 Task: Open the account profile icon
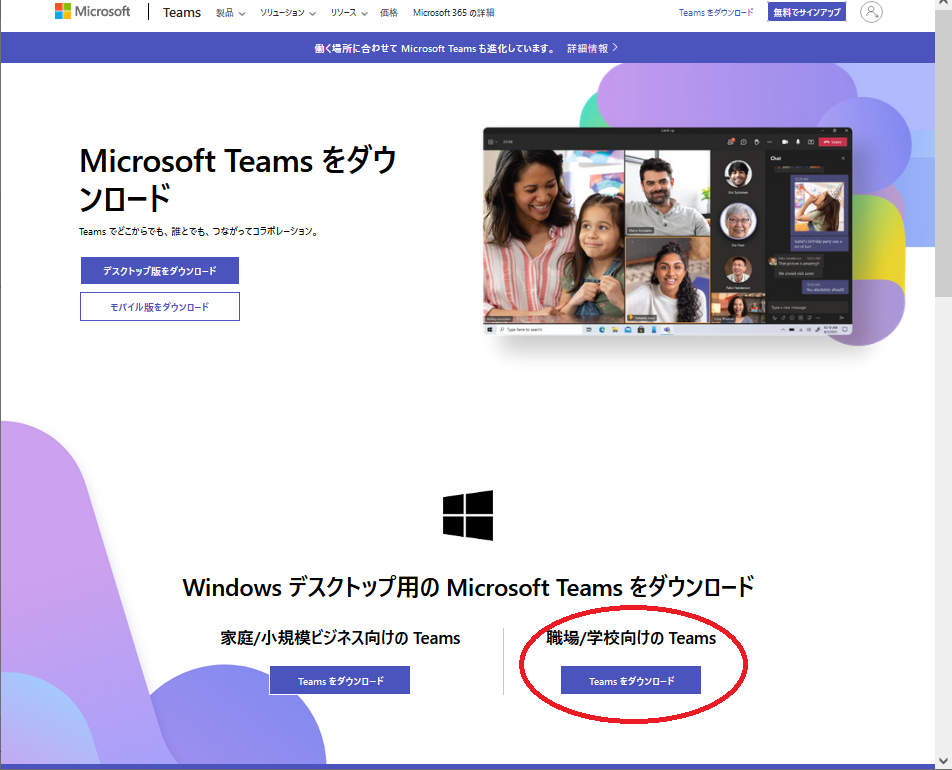click(x=871, y=12)
